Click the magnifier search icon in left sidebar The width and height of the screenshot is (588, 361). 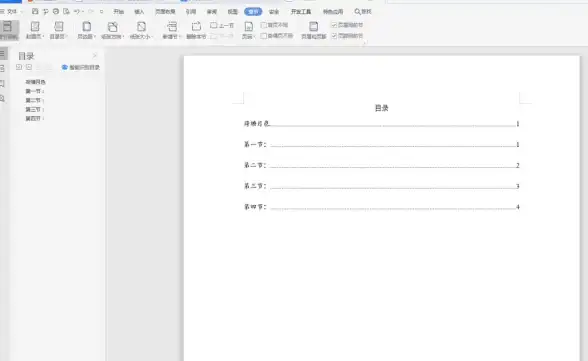click(x=2, y=99)
